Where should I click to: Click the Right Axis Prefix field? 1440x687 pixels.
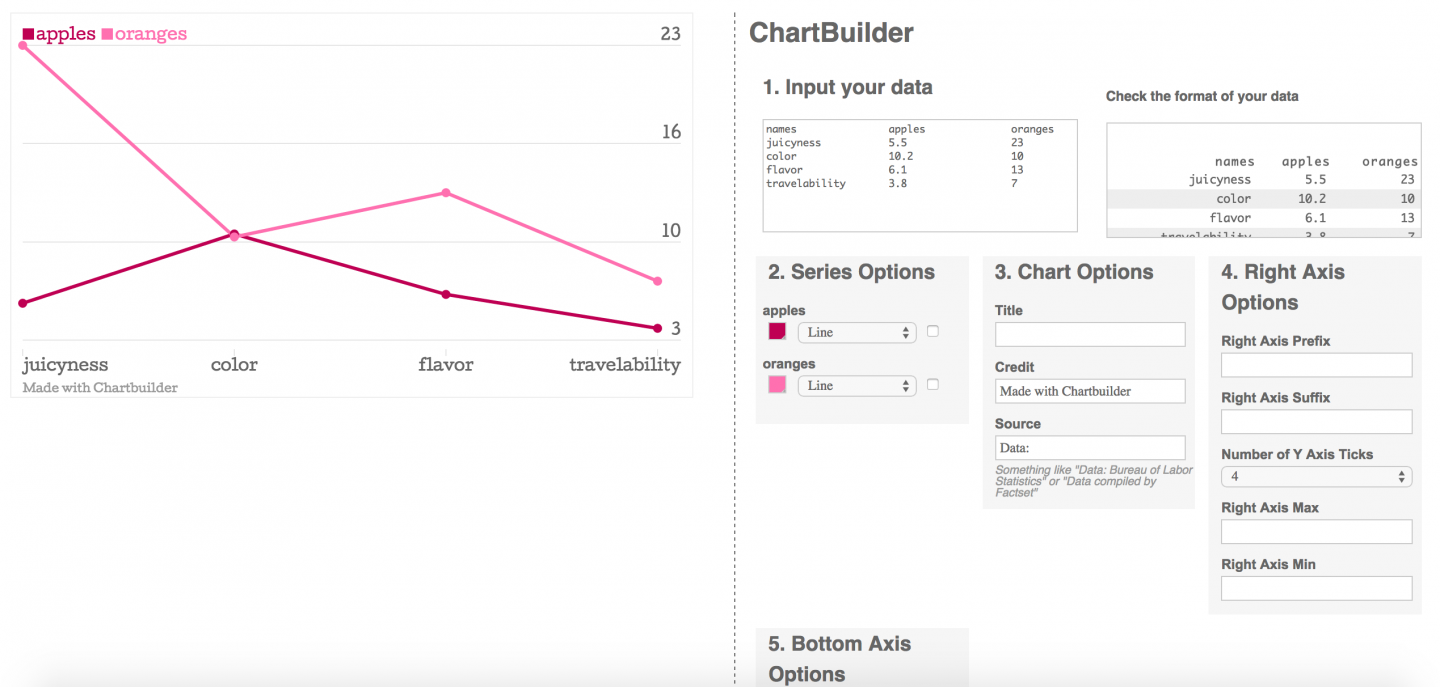(1316, 364)
